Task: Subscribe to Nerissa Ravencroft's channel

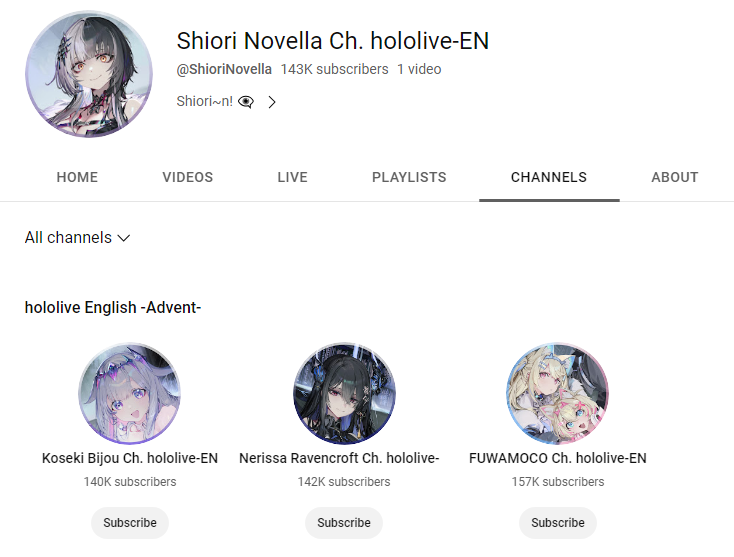Action: pos(344,522)
